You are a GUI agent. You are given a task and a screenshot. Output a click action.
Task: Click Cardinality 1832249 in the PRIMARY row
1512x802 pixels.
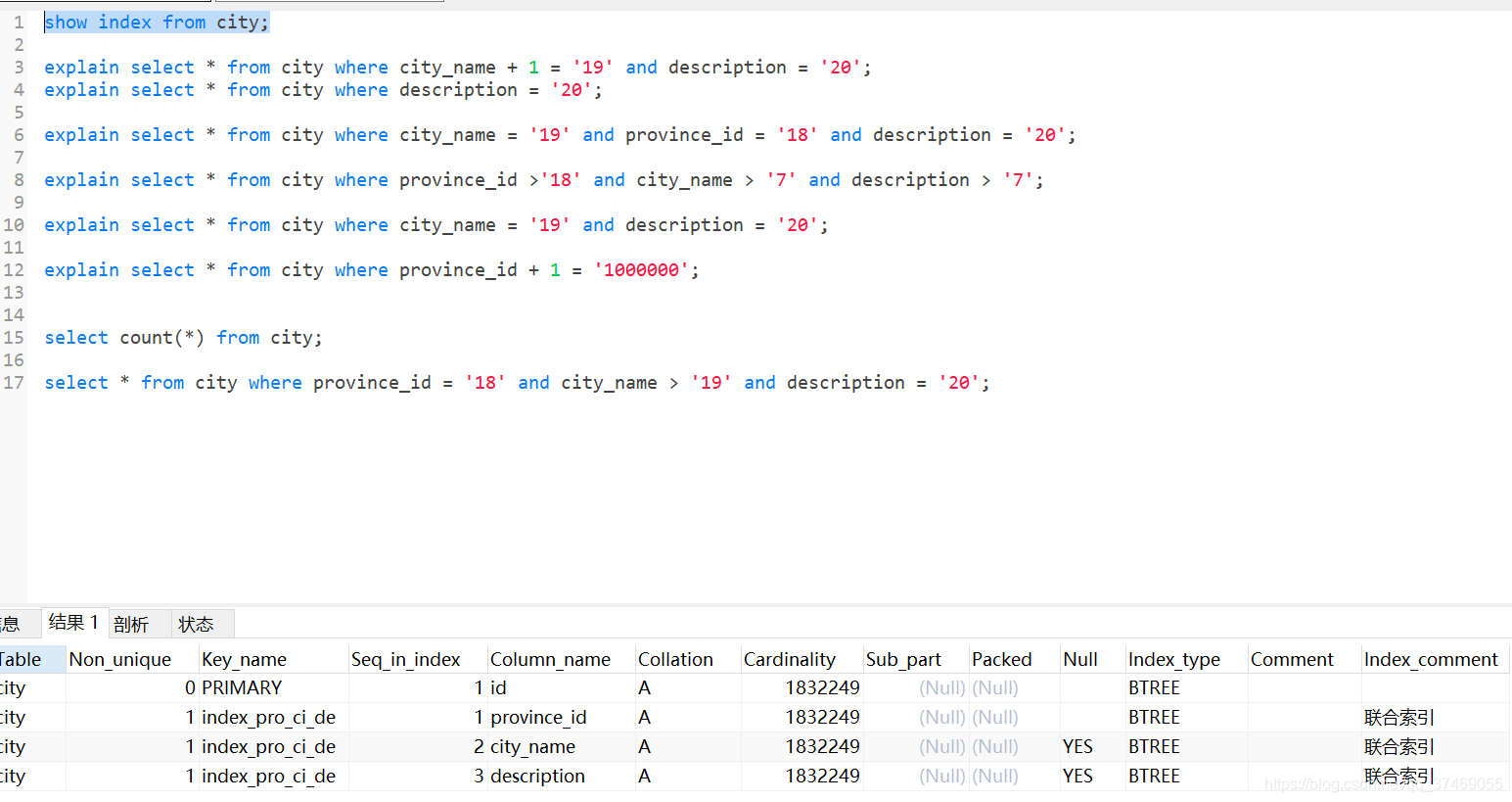coord(802,687)
